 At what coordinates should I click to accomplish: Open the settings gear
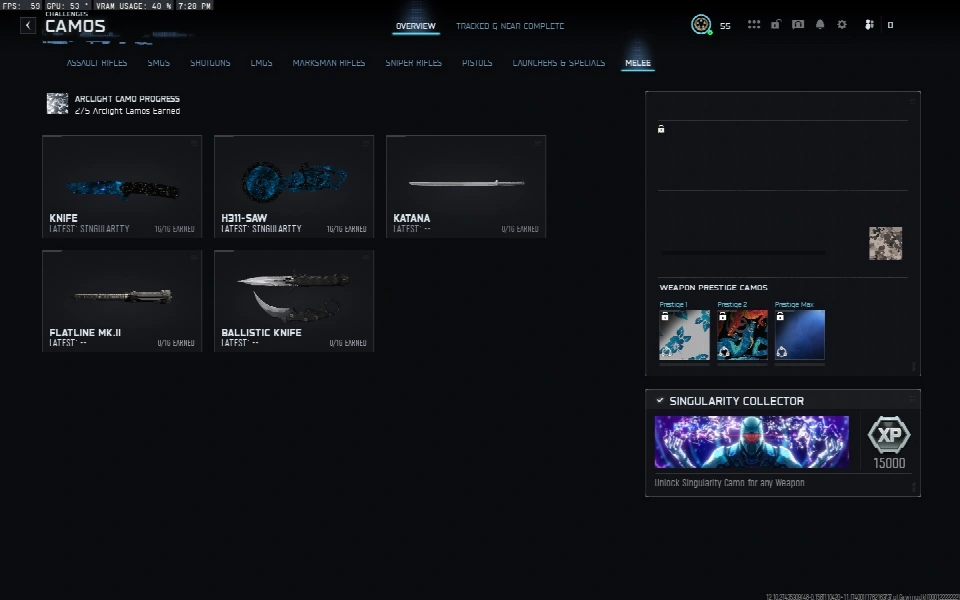coord(842,24)
